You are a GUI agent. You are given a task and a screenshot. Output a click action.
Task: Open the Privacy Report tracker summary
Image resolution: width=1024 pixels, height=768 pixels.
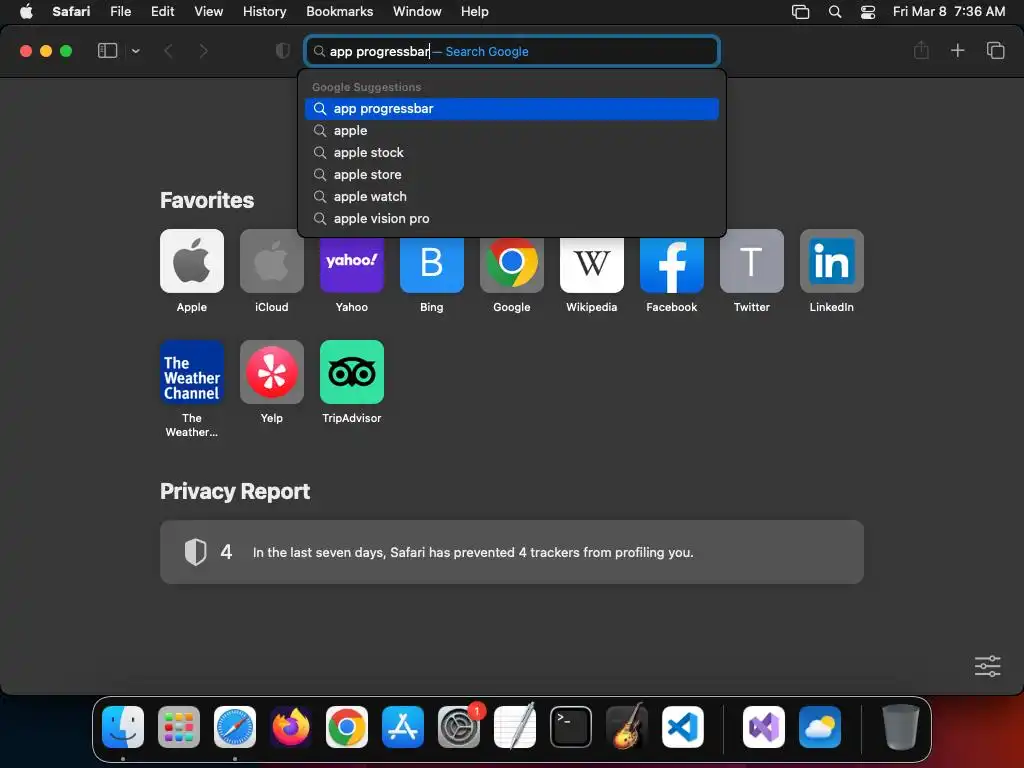coord(511,552)
